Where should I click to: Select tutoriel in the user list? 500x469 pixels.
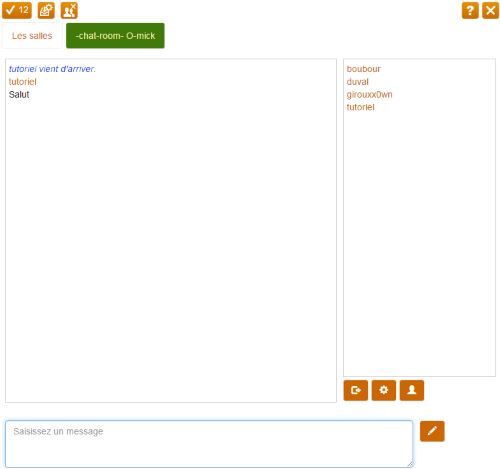tap(360, 107)
